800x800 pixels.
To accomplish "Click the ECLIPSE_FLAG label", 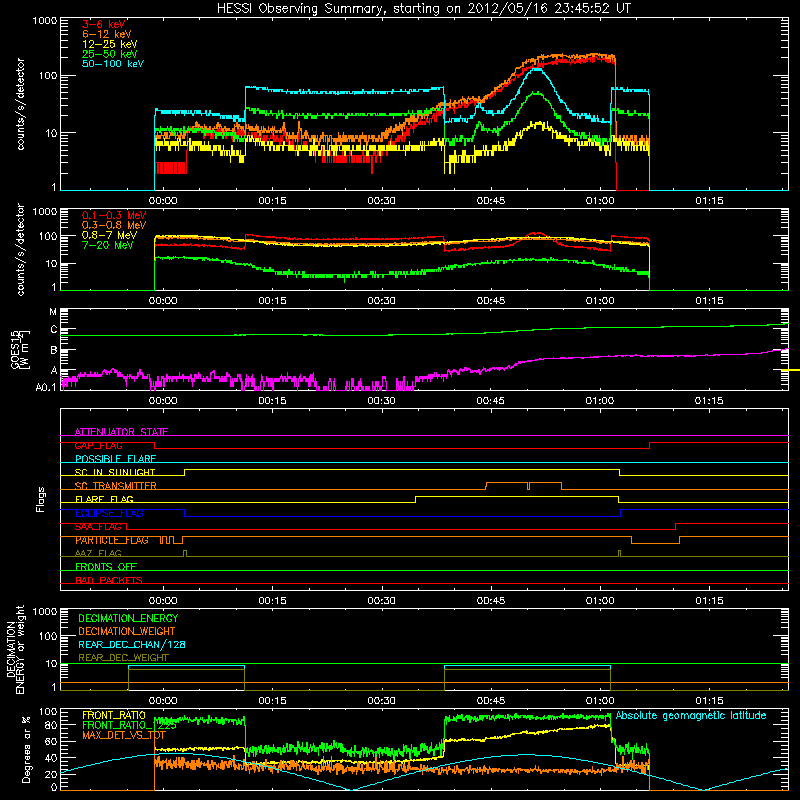I will [109, 513].
